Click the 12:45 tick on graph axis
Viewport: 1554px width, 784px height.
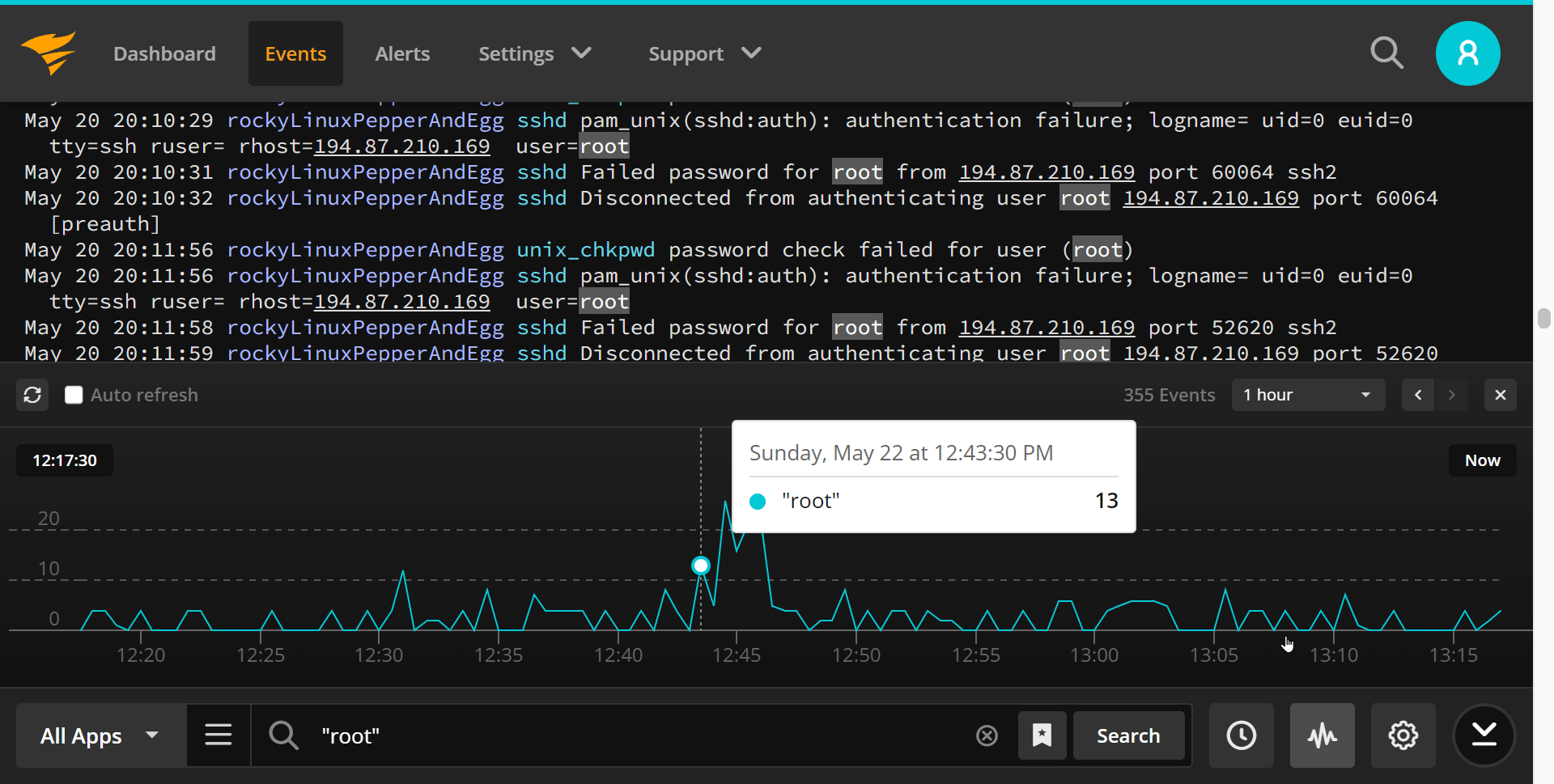pos(737,655)
